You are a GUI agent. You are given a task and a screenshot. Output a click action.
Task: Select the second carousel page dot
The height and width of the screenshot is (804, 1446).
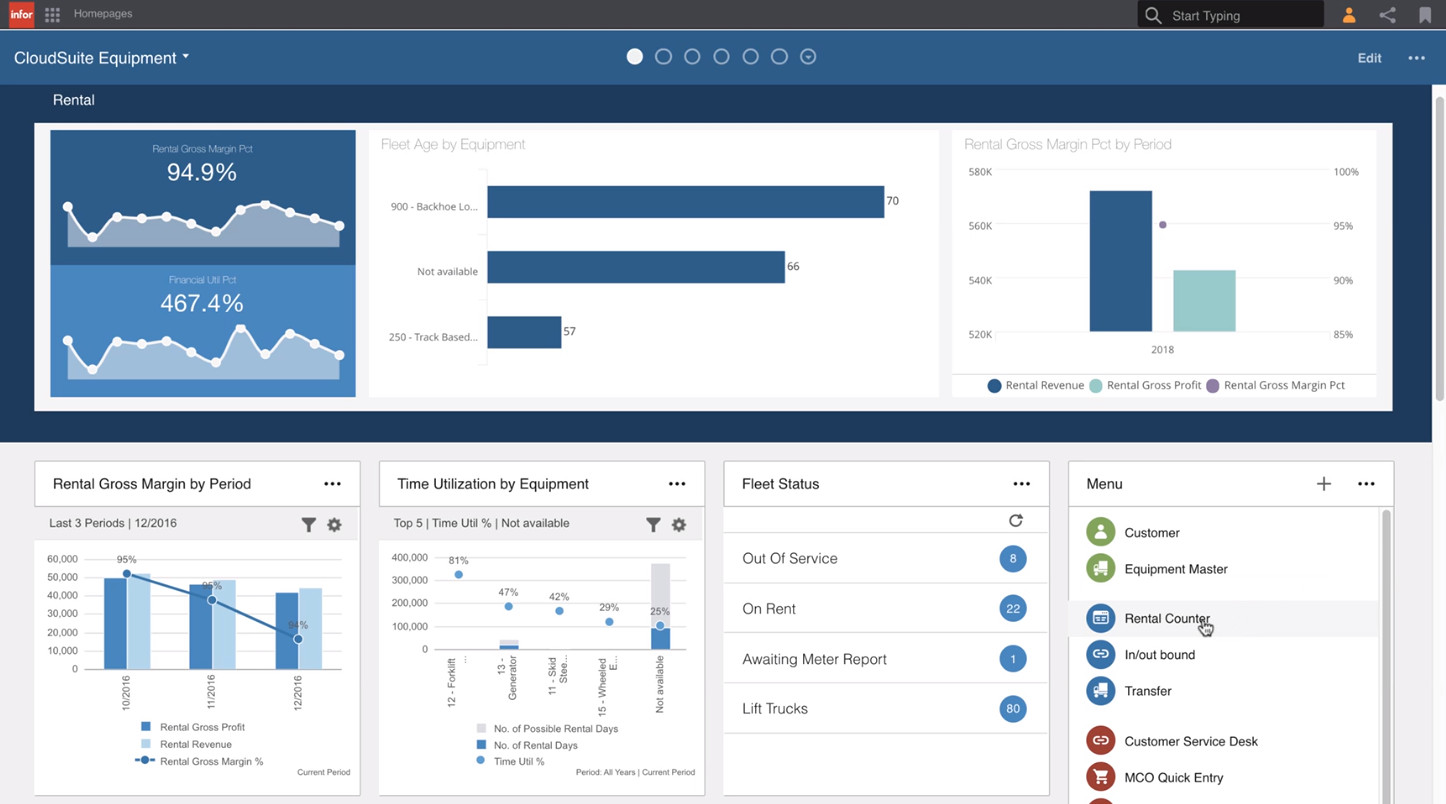click(x=663, y=56)
